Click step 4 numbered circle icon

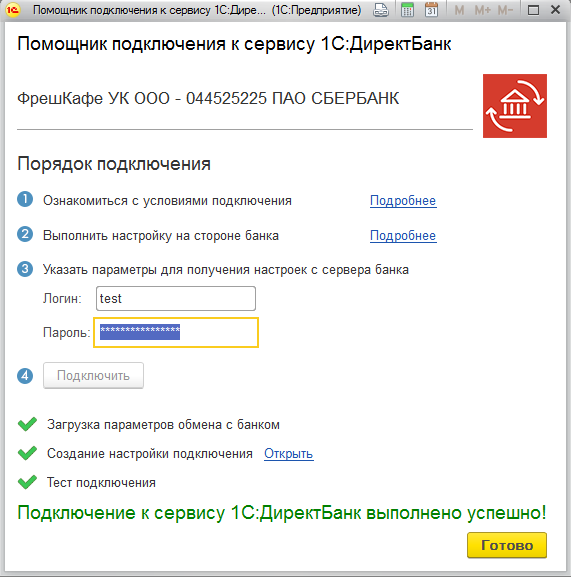[x=25, y=376]
